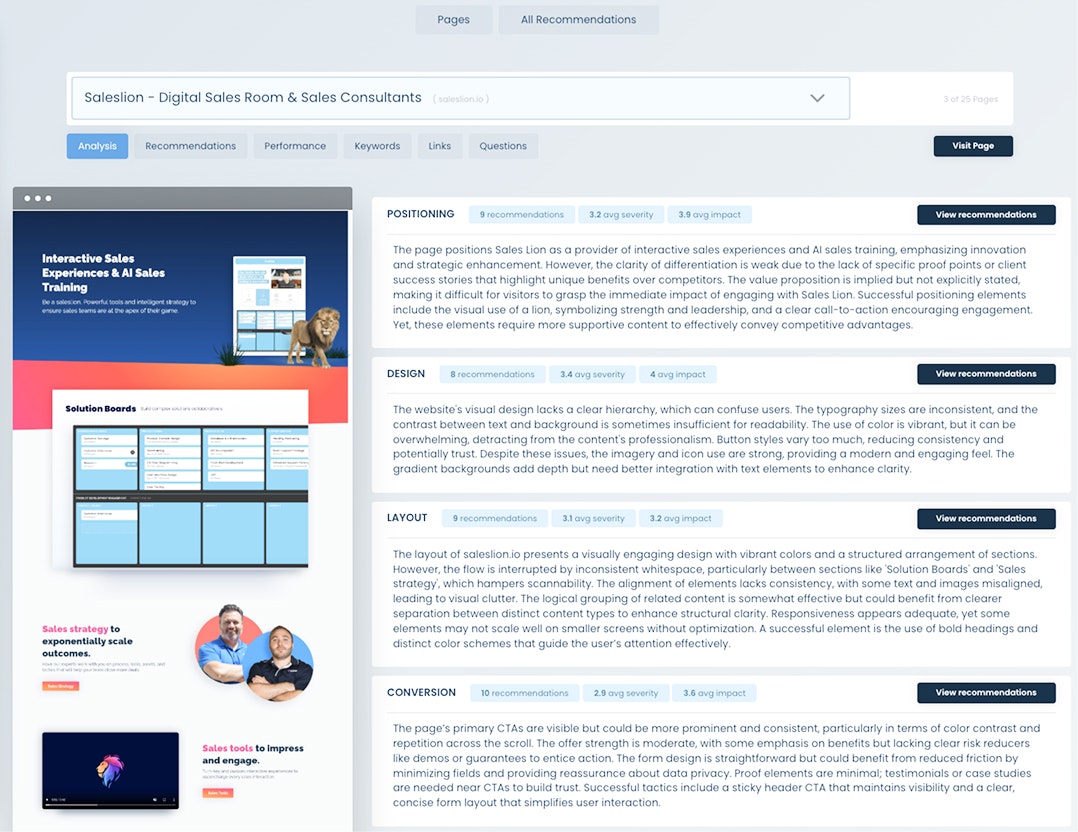This screenshot has width=1078, height=832.
Task: Click the 3.1 avg severity badge
Action: coord(593,518)
